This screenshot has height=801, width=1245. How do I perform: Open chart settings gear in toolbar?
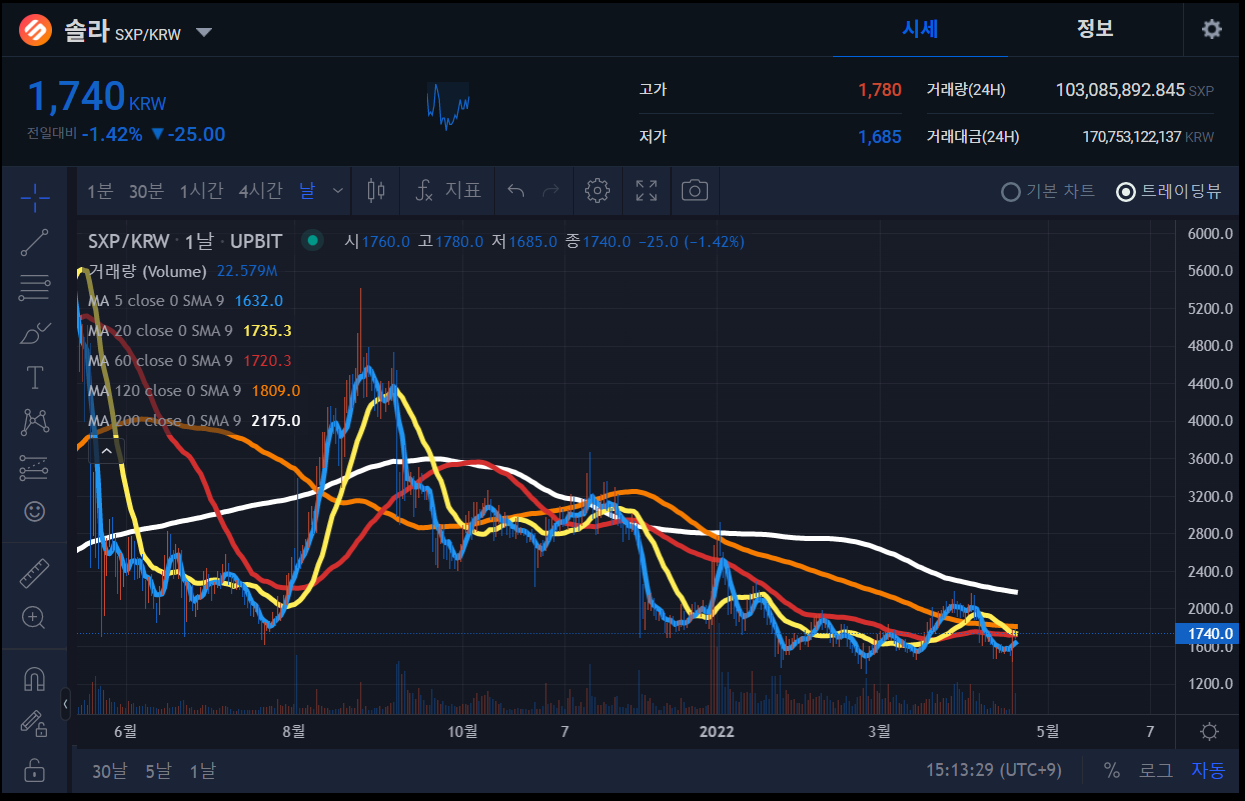(x=597, y=190)
